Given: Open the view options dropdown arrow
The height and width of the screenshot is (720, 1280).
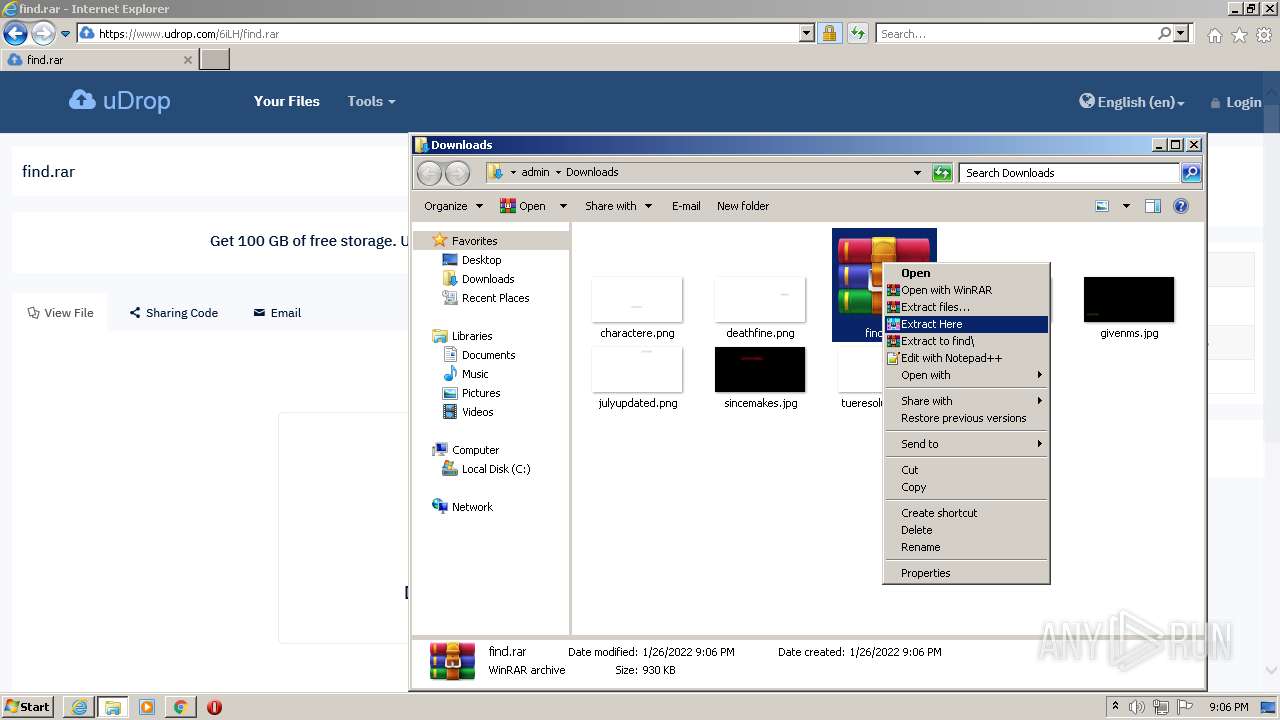Looking at the screenshot, I should (1126, 206).
